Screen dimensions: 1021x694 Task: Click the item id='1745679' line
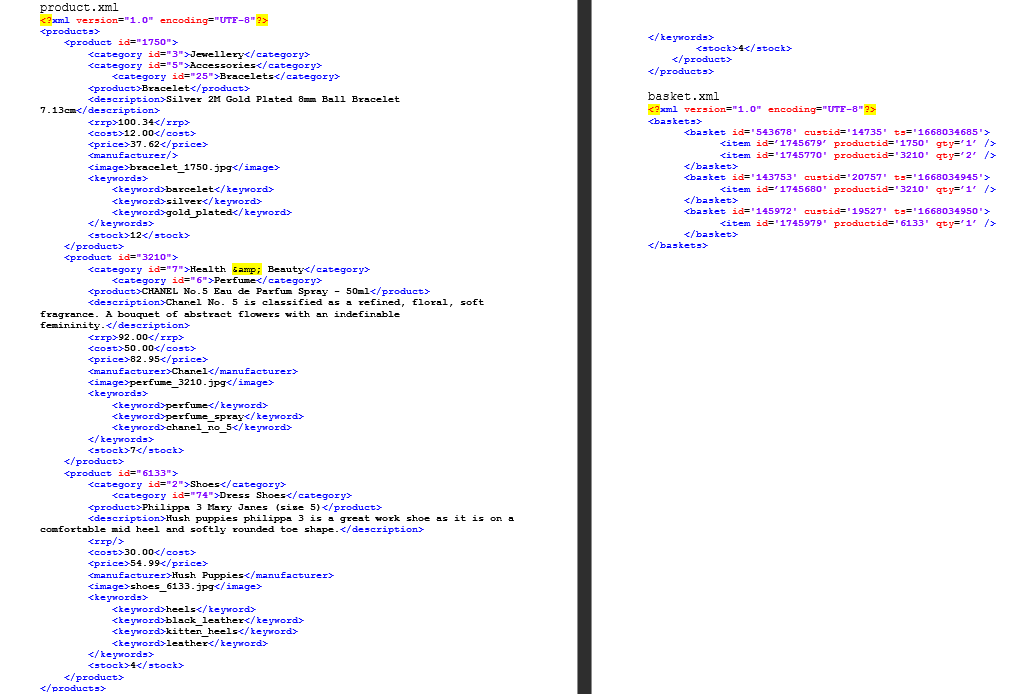pyautogui.click(x=858, y=144)
